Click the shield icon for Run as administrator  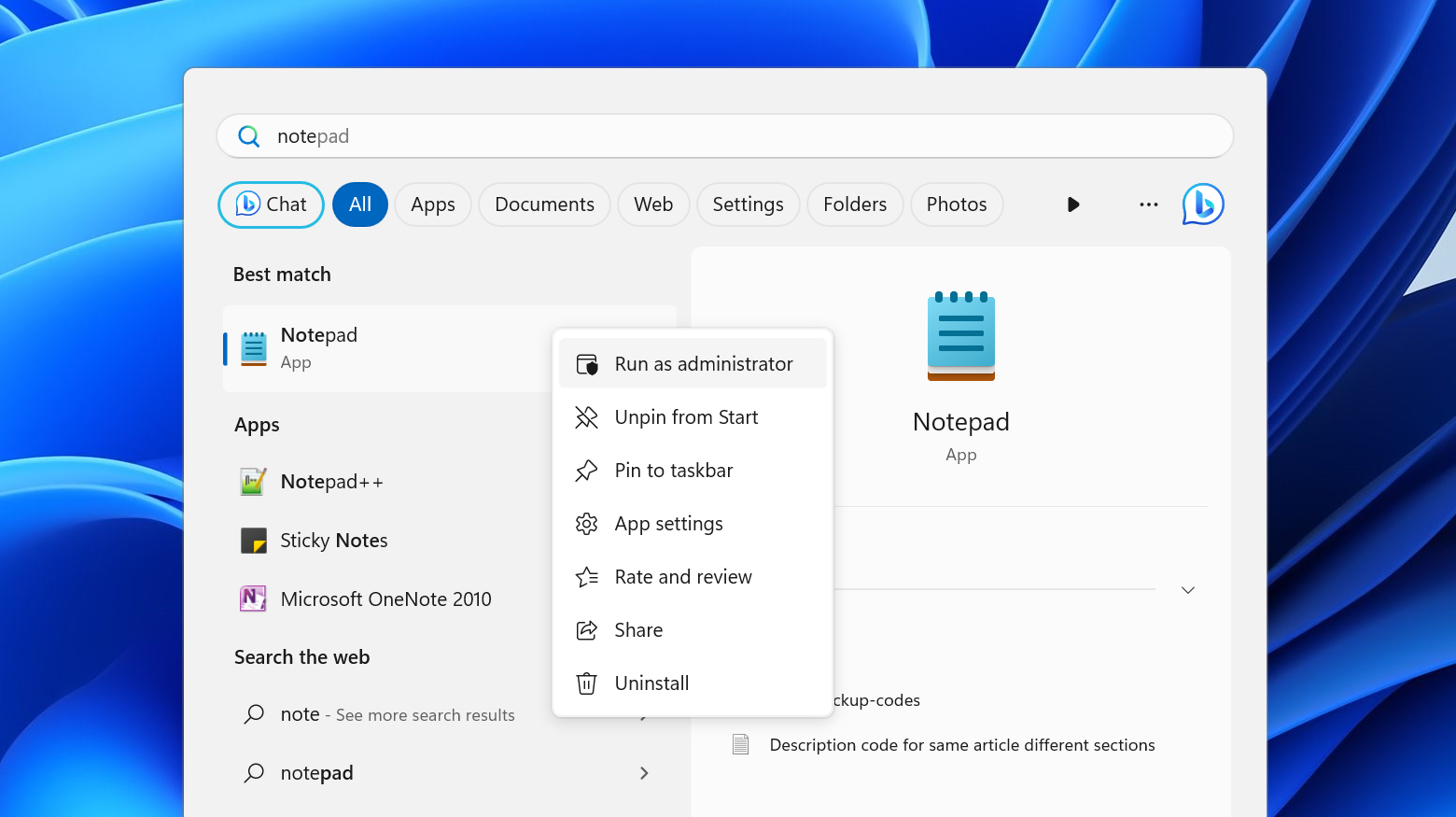coord(586,364)
